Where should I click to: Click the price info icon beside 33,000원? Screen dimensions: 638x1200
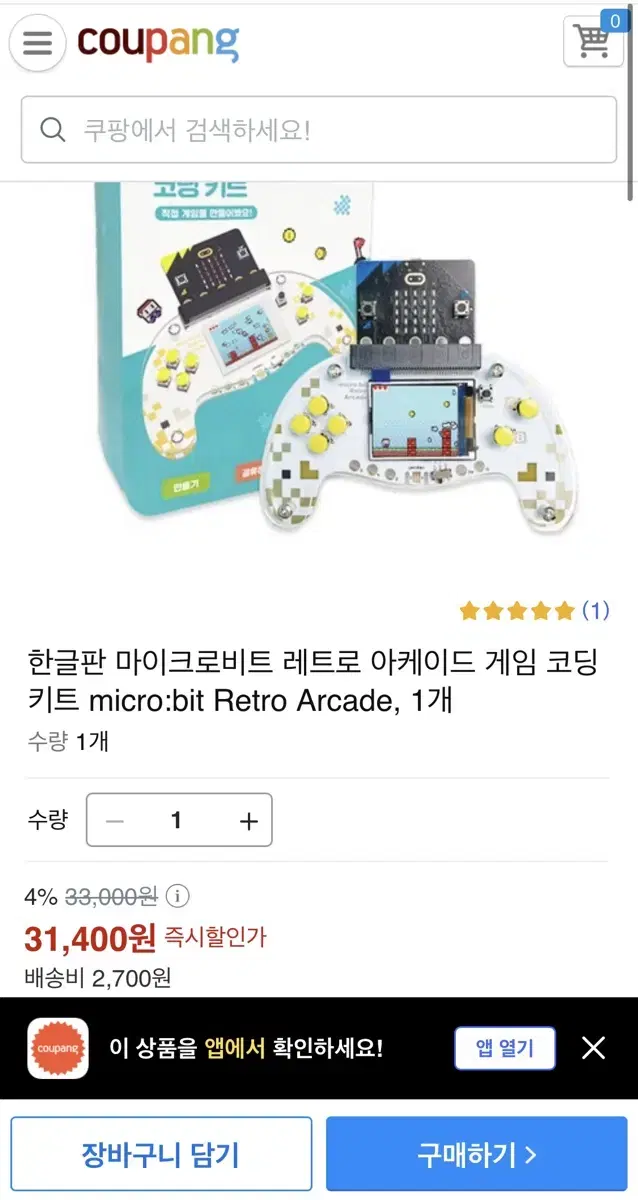pos(178,895)
